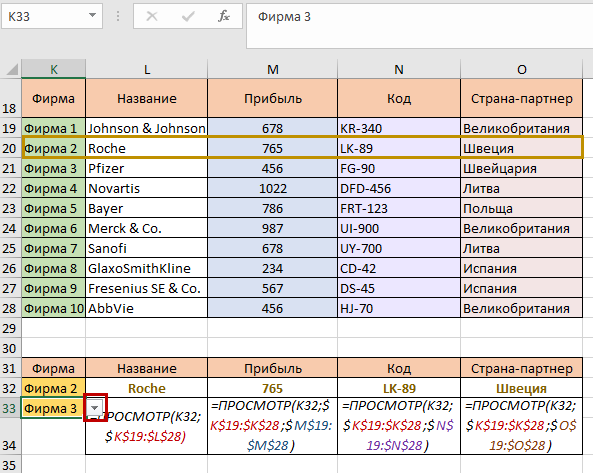
Task: Select the Фирма 10 cell
Action: coord(54,309)
